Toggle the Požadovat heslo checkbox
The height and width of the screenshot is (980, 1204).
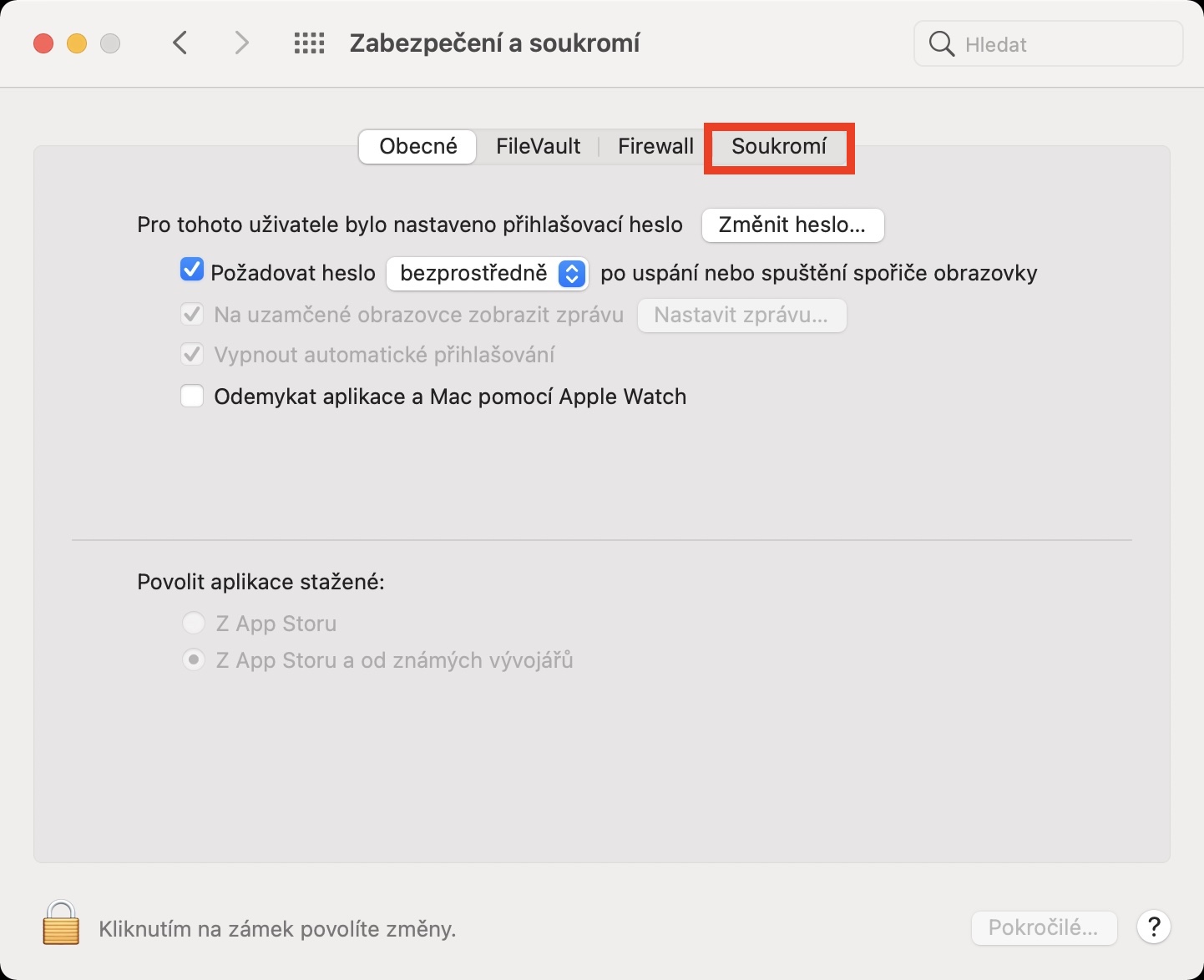pos(192,270)
